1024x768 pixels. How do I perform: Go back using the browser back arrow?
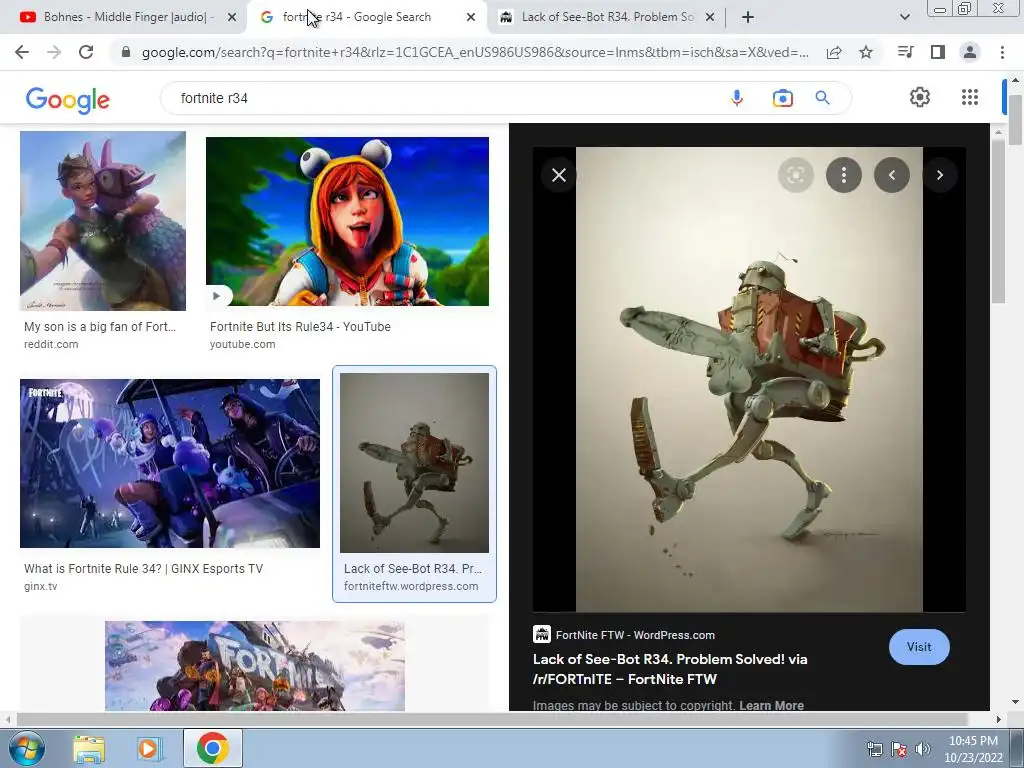[22, 52]
